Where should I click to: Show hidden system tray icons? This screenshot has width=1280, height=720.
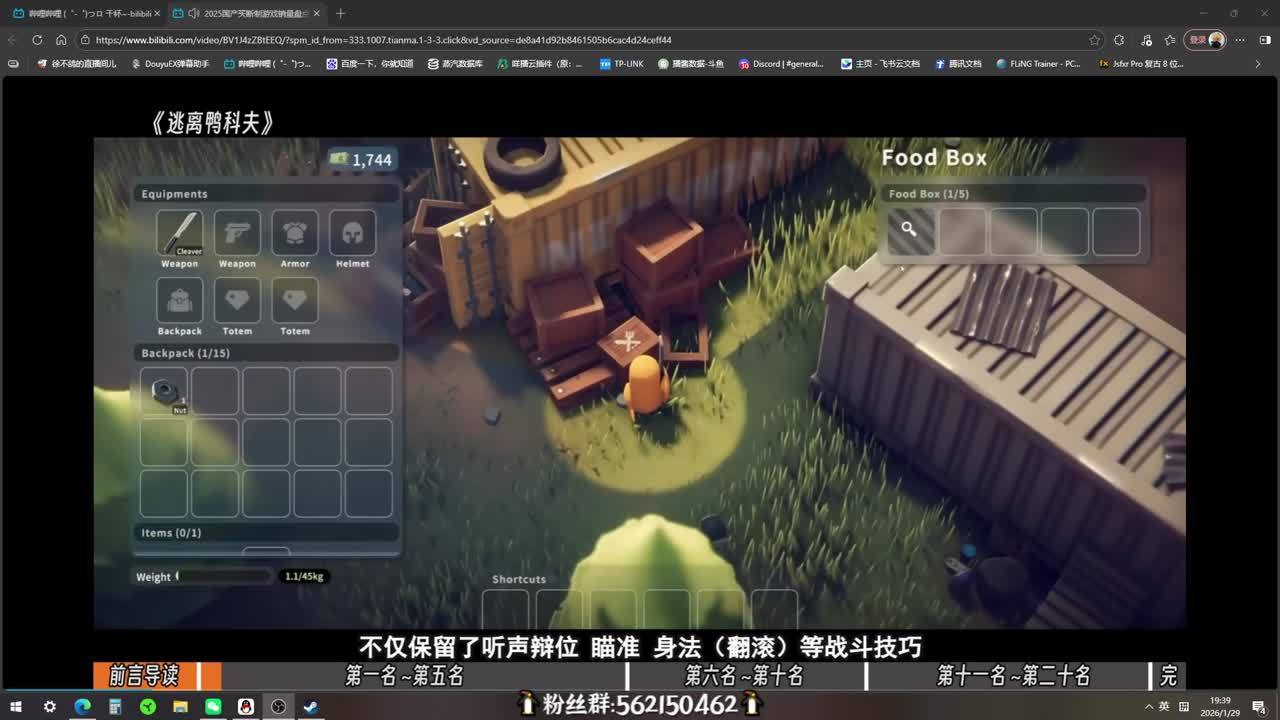pos(1148,706)
